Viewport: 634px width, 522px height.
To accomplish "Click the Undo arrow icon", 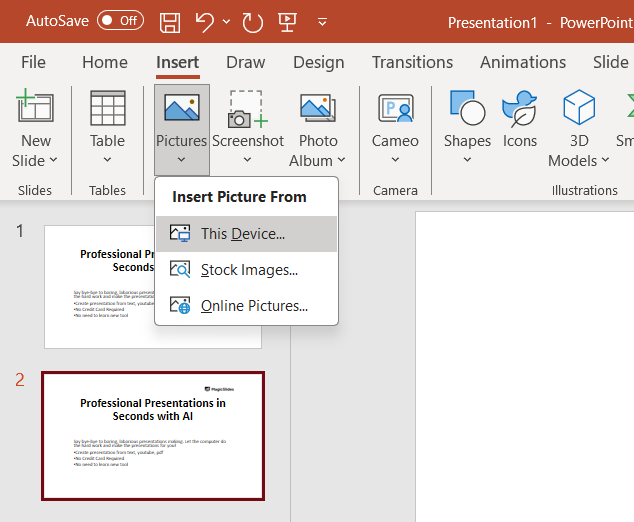I will pos(204,21).
